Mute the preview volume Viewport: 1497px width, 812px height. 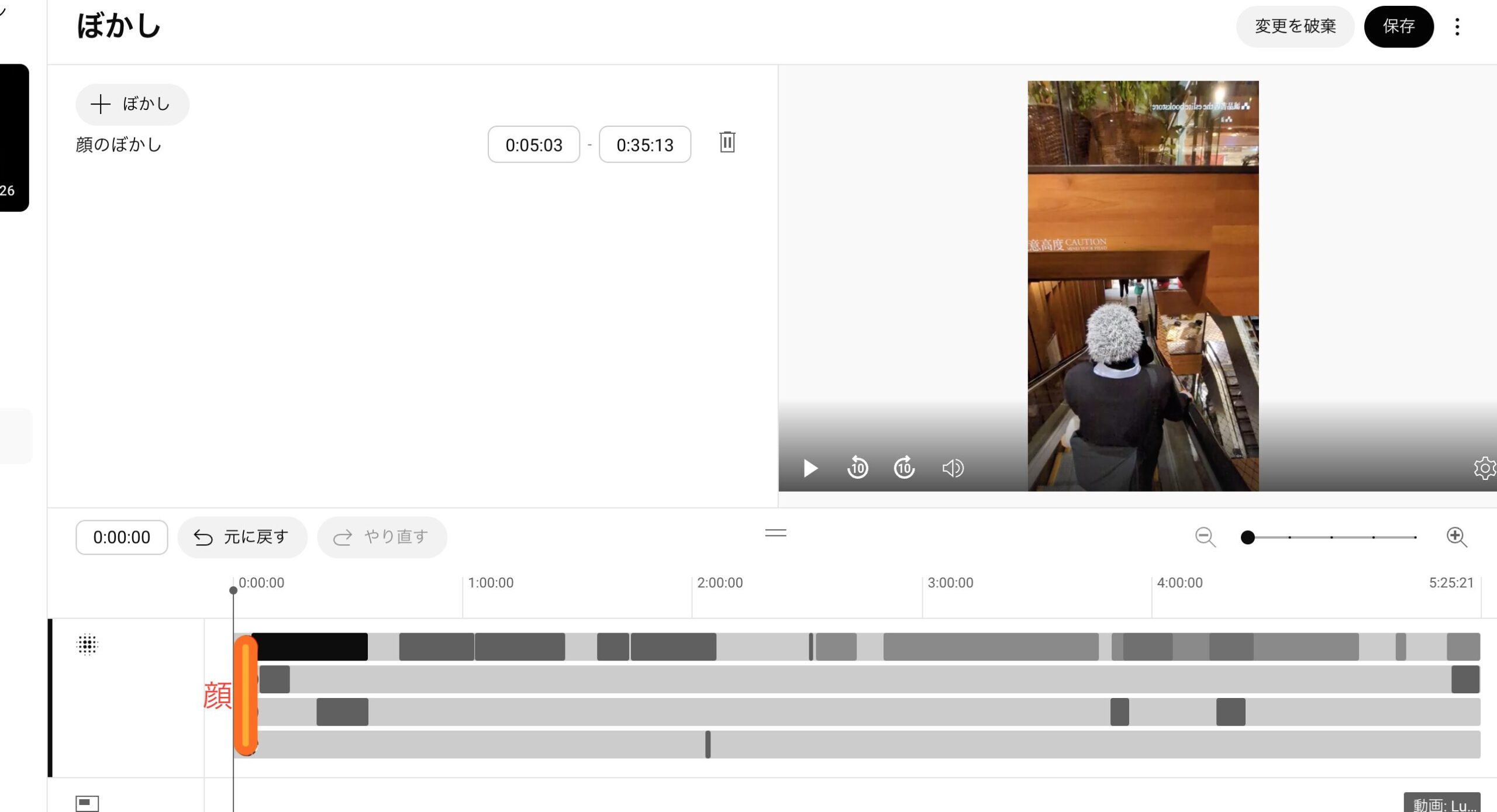[953, 468]
